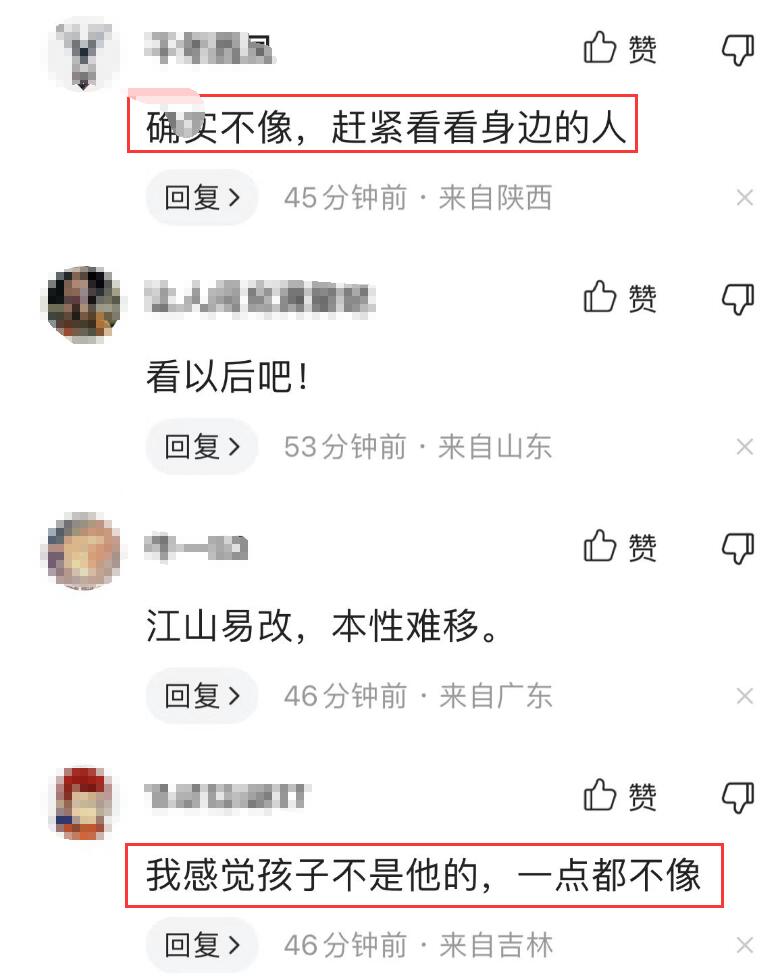The image size is (774, 980).
Task: Open red-haired avatar of last commenter
Action: tap(84, 802)
